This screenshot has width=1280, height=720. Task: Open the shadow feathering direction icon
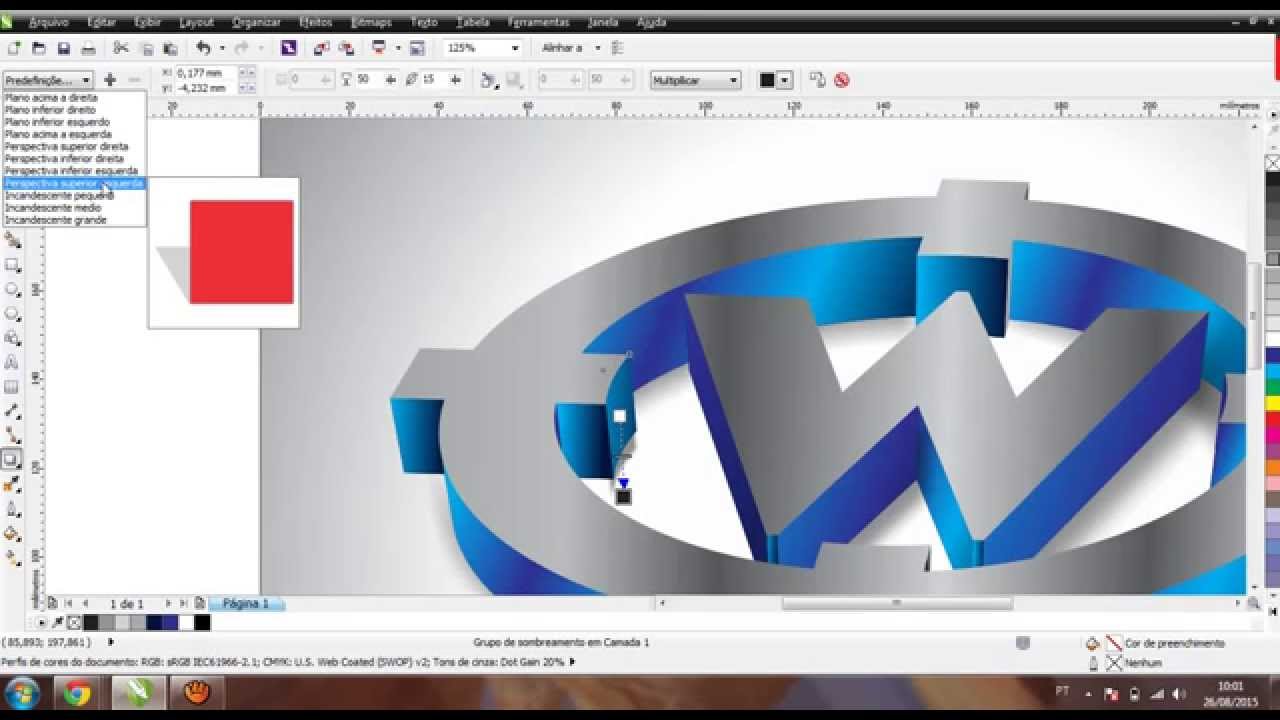tap(488, 80)
